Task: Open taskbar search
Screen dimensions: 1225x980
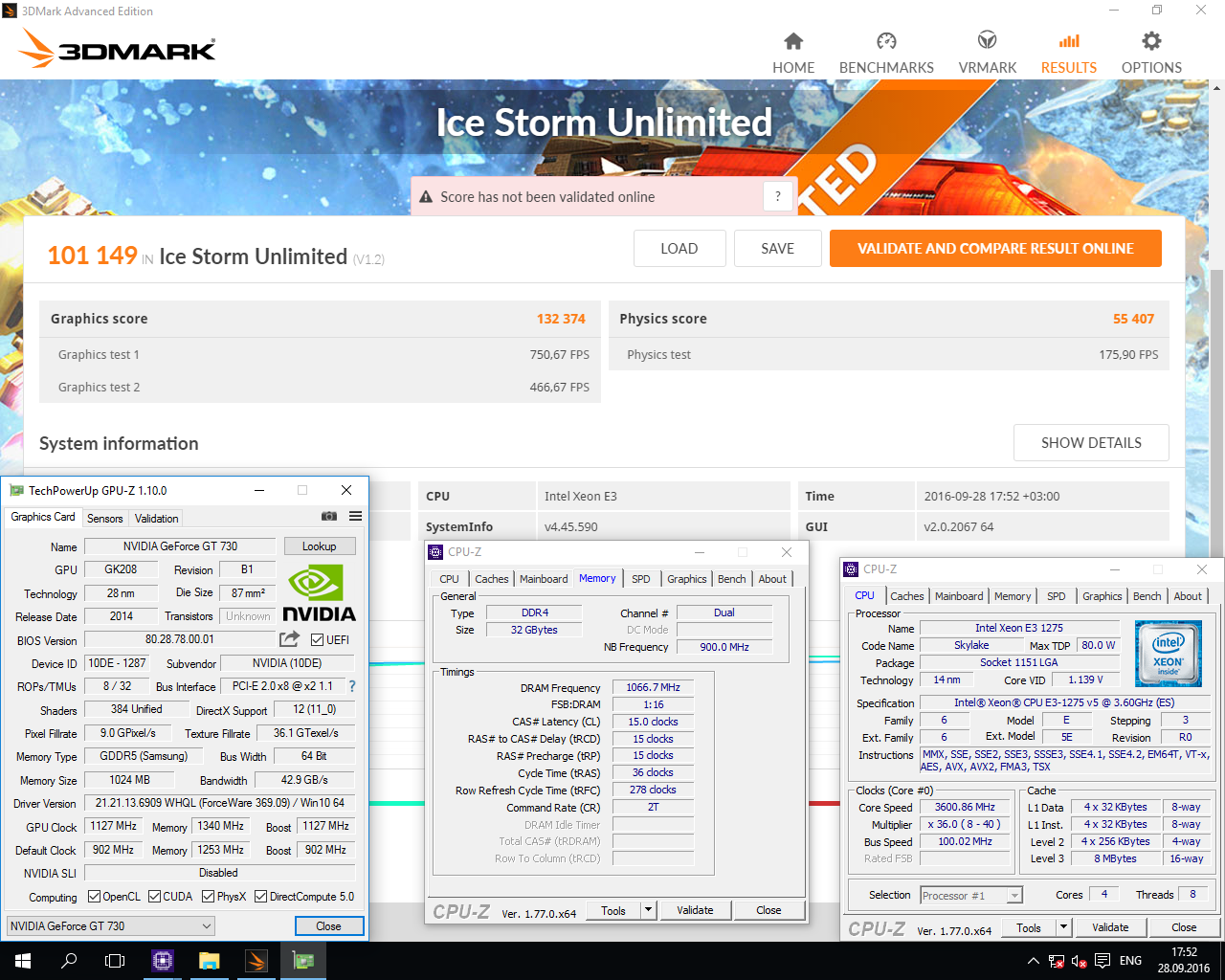Action: [x=69, y=961]
